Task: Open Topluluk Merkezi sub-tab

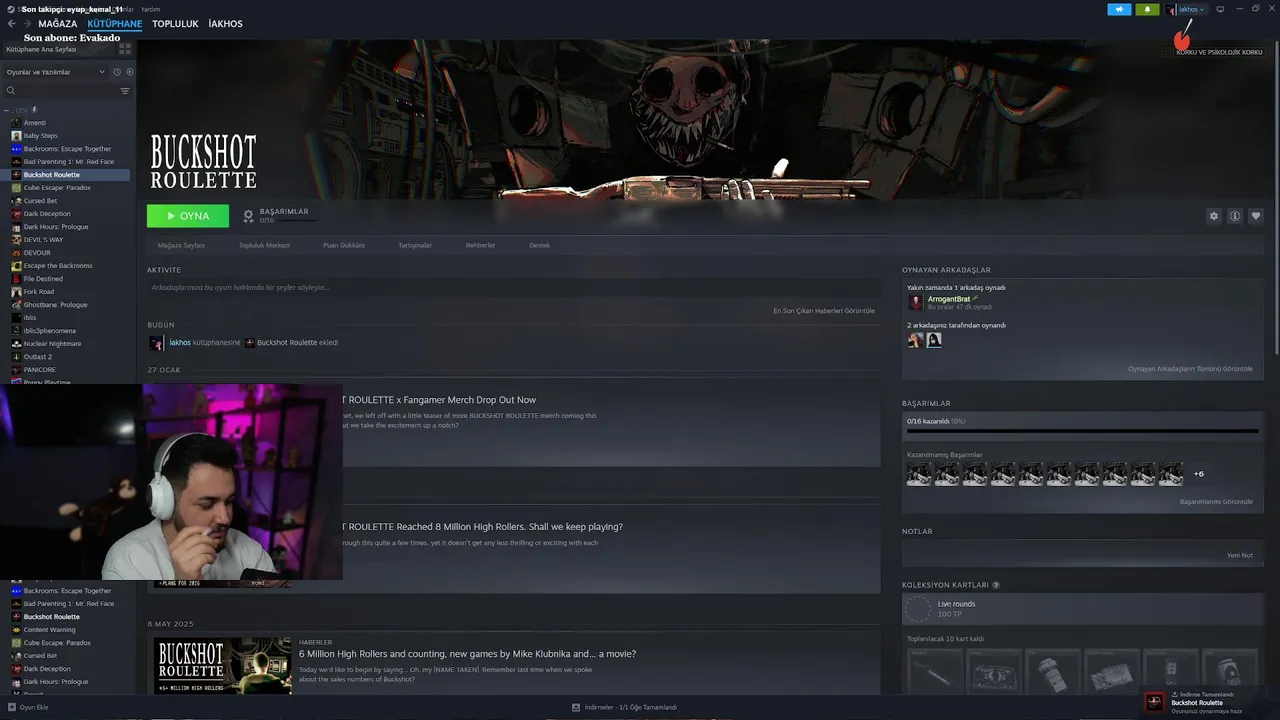Action: [264, 245]
